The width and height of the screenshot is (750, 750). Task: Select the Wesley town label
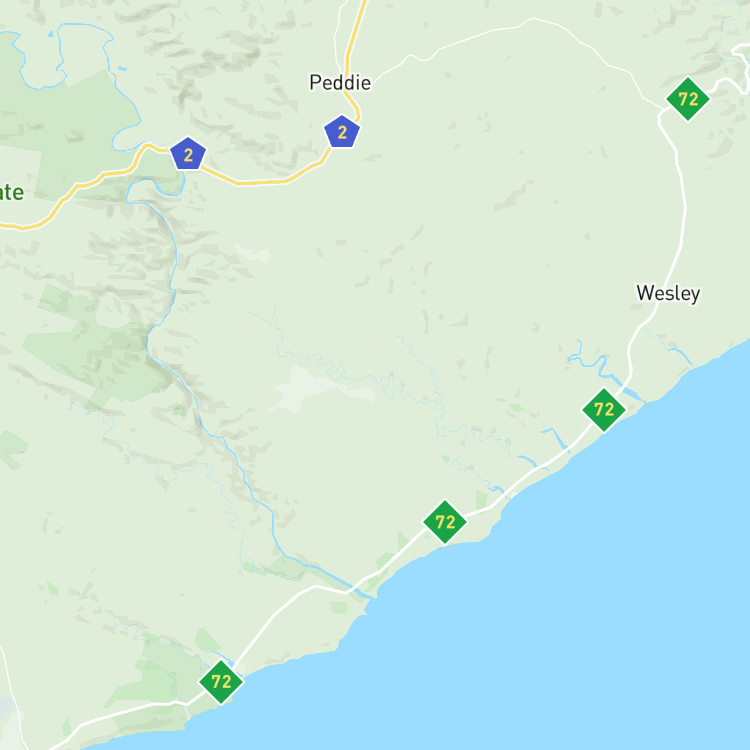tap(668, 293)
